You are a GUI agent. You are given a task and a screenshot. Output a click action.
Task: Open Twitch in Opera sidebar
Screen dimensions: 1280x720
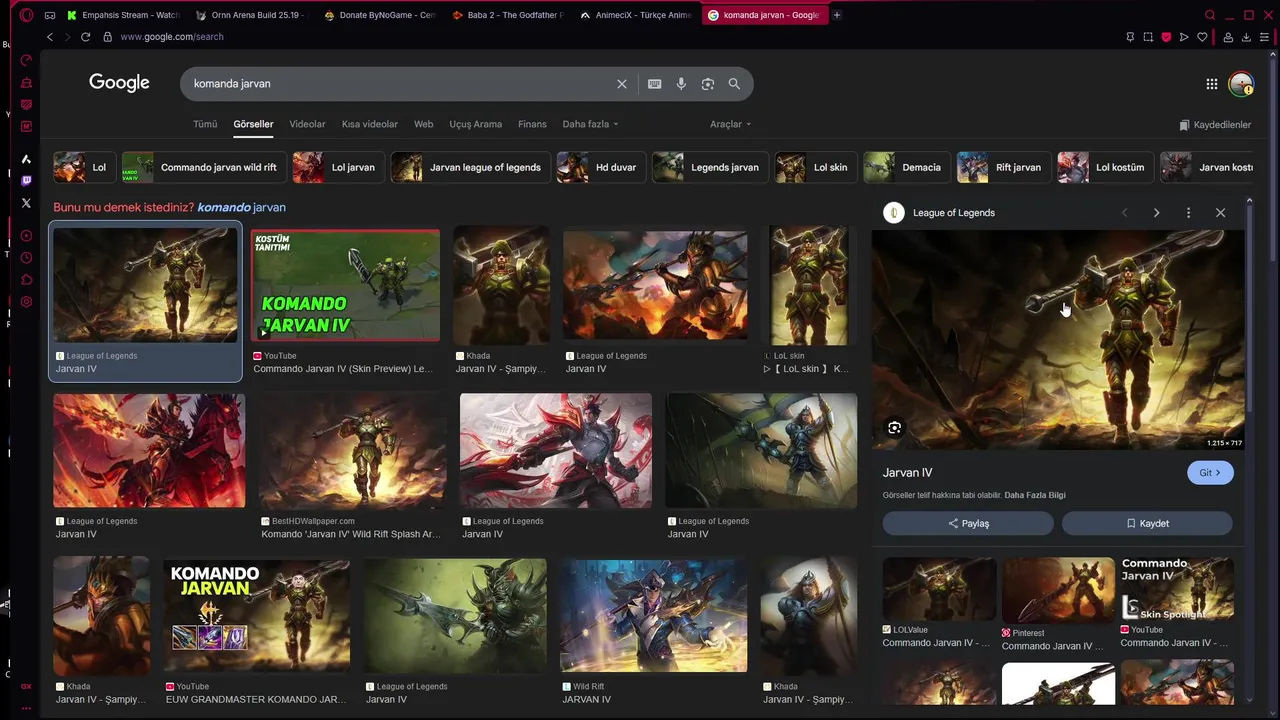coord(26,181)
